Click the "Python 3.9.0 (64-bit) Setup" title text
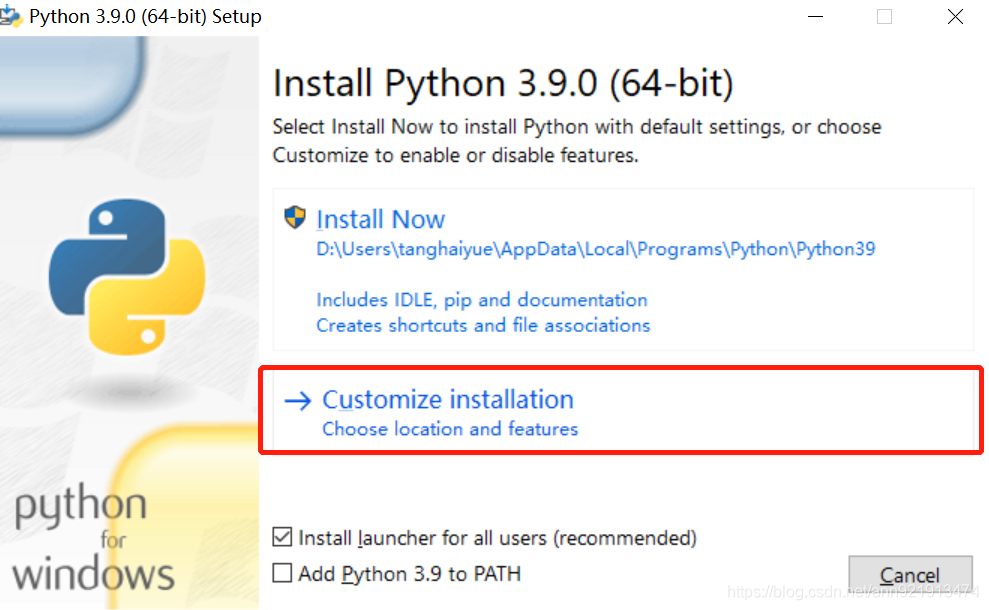 click(x=145, y=15)
